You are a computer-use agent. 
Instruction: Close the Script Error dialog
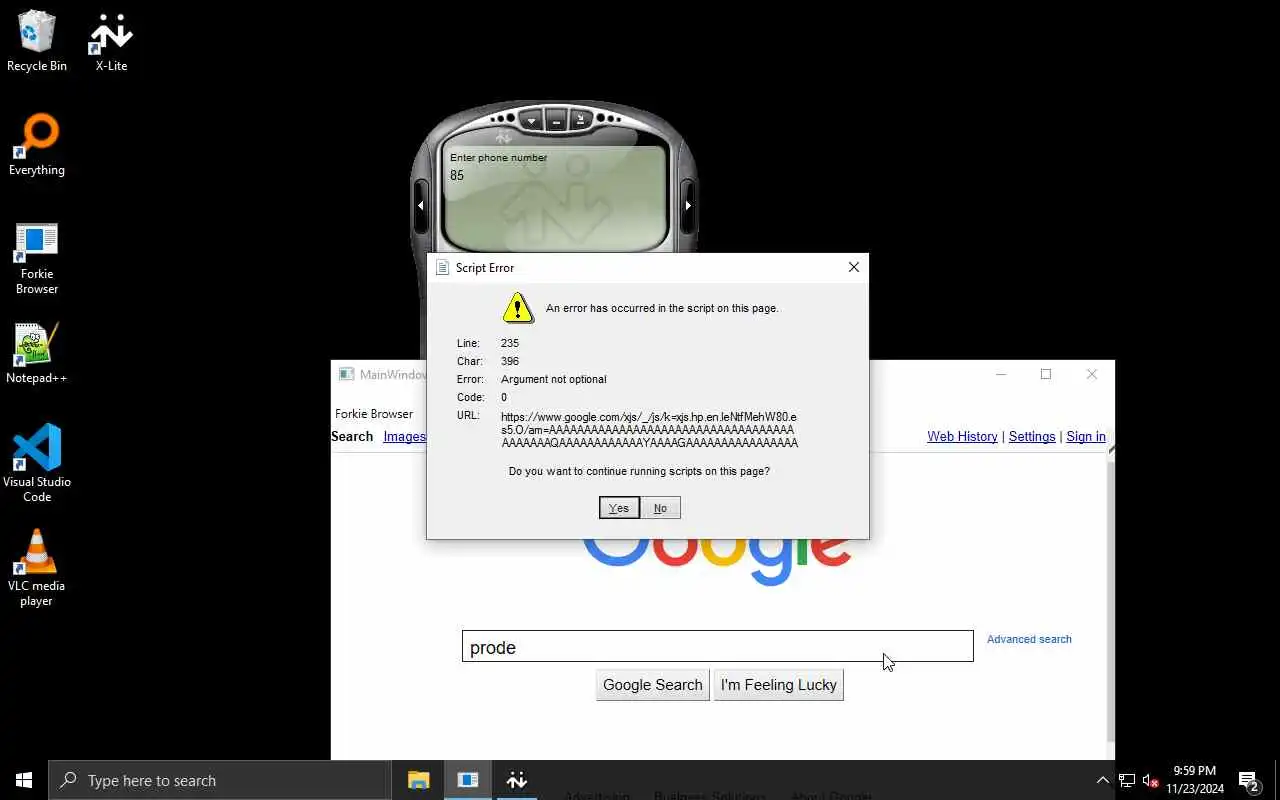(853, 267)
